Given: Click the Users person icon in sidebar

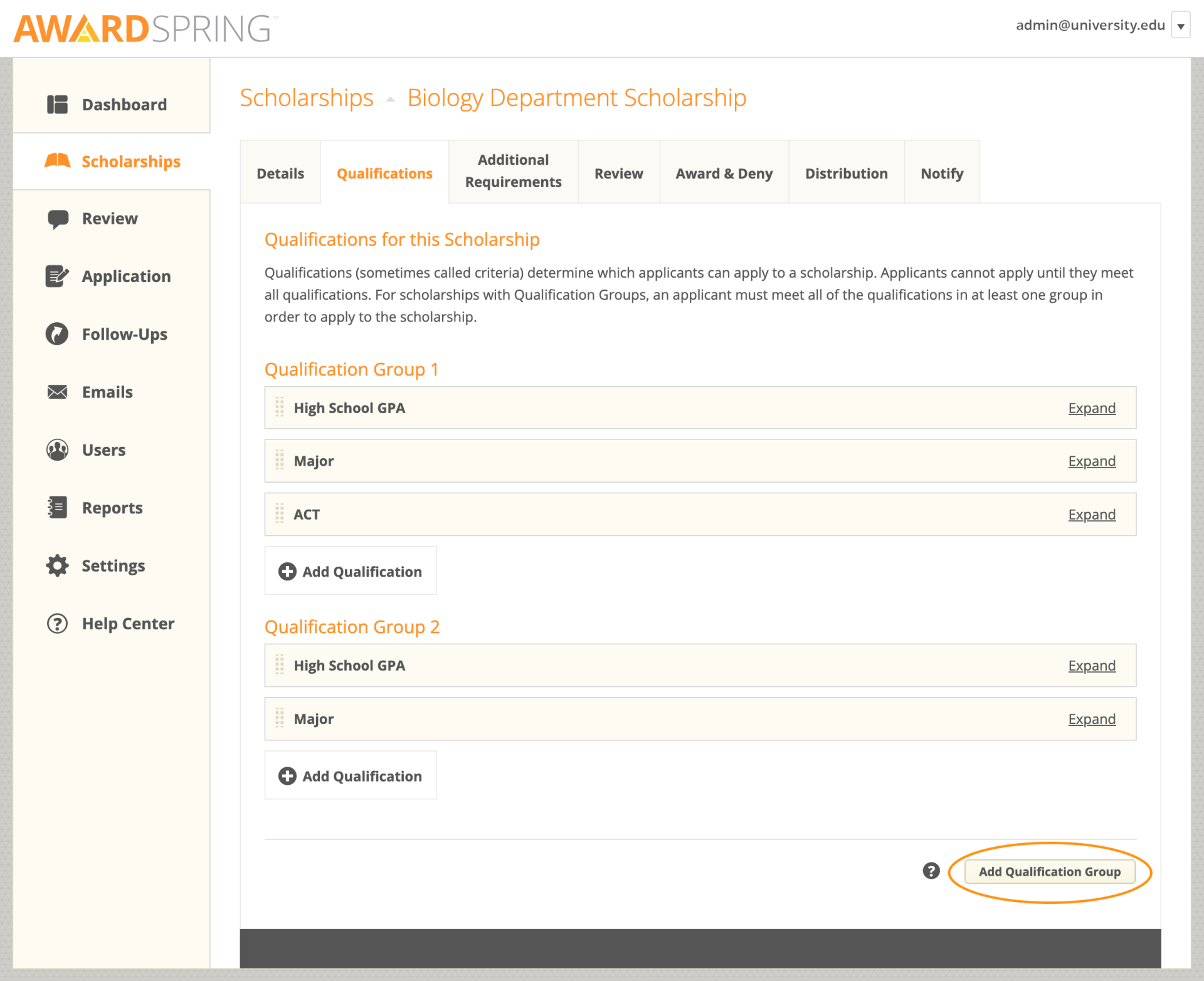Looking at the screenshot, I should click(57, 449).
